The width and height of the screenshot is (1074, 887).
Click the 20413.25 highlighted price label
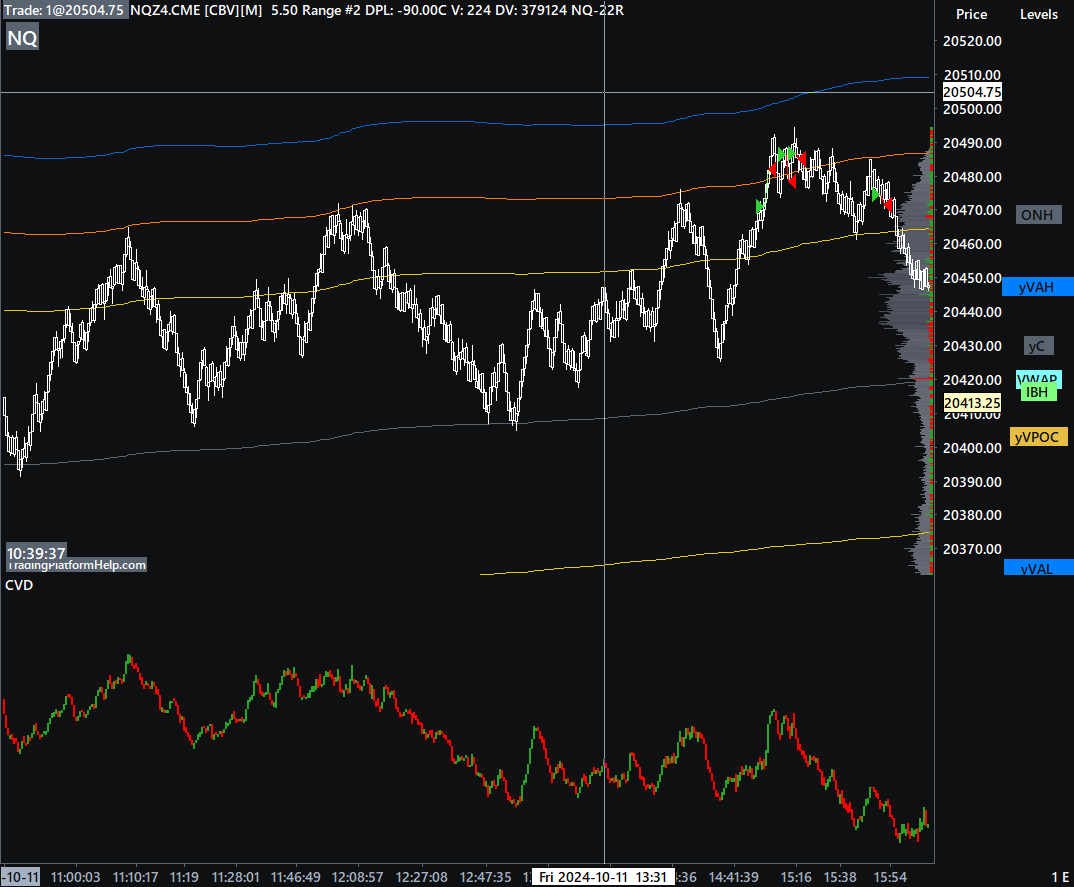(x=972, y=403)
